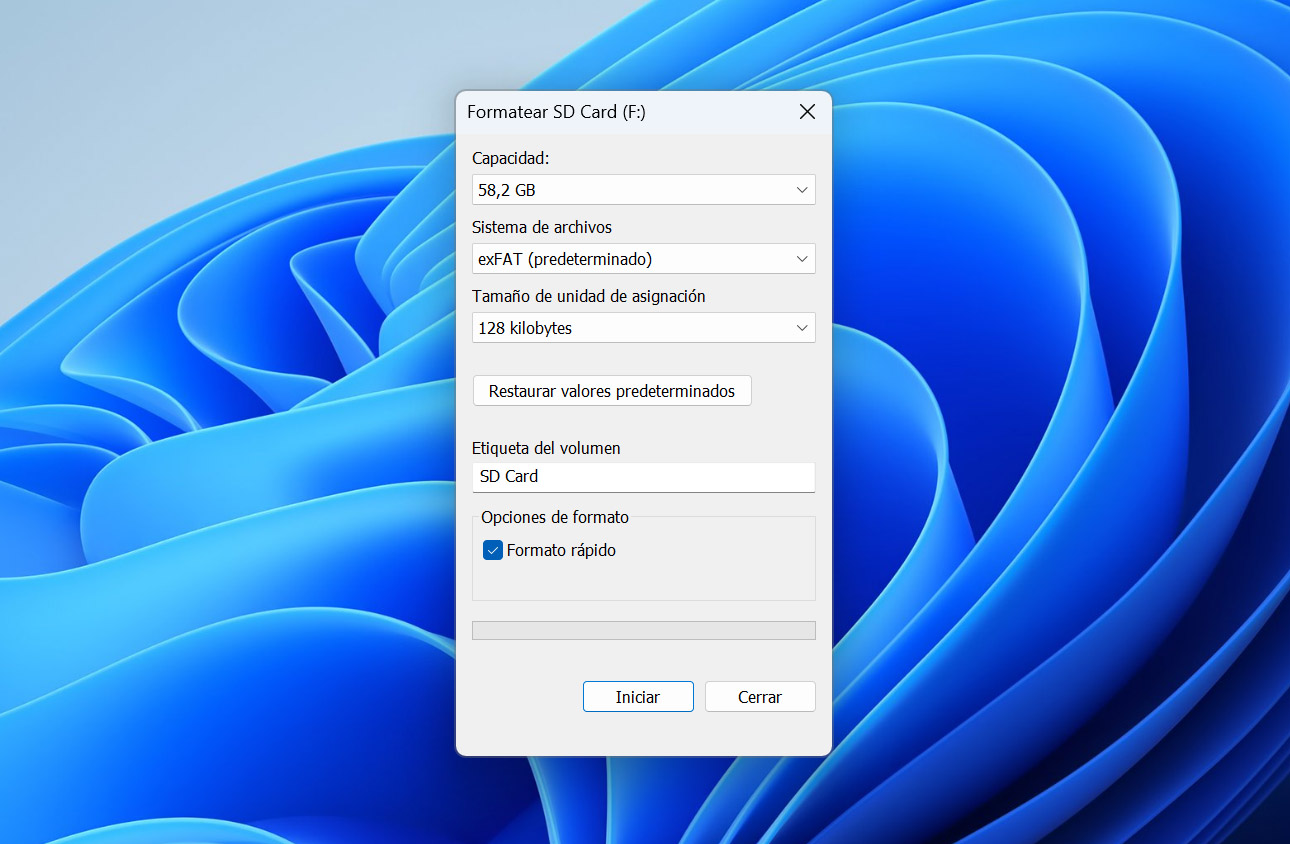Click the Opciones de formato group label

[x=555, y=517]
